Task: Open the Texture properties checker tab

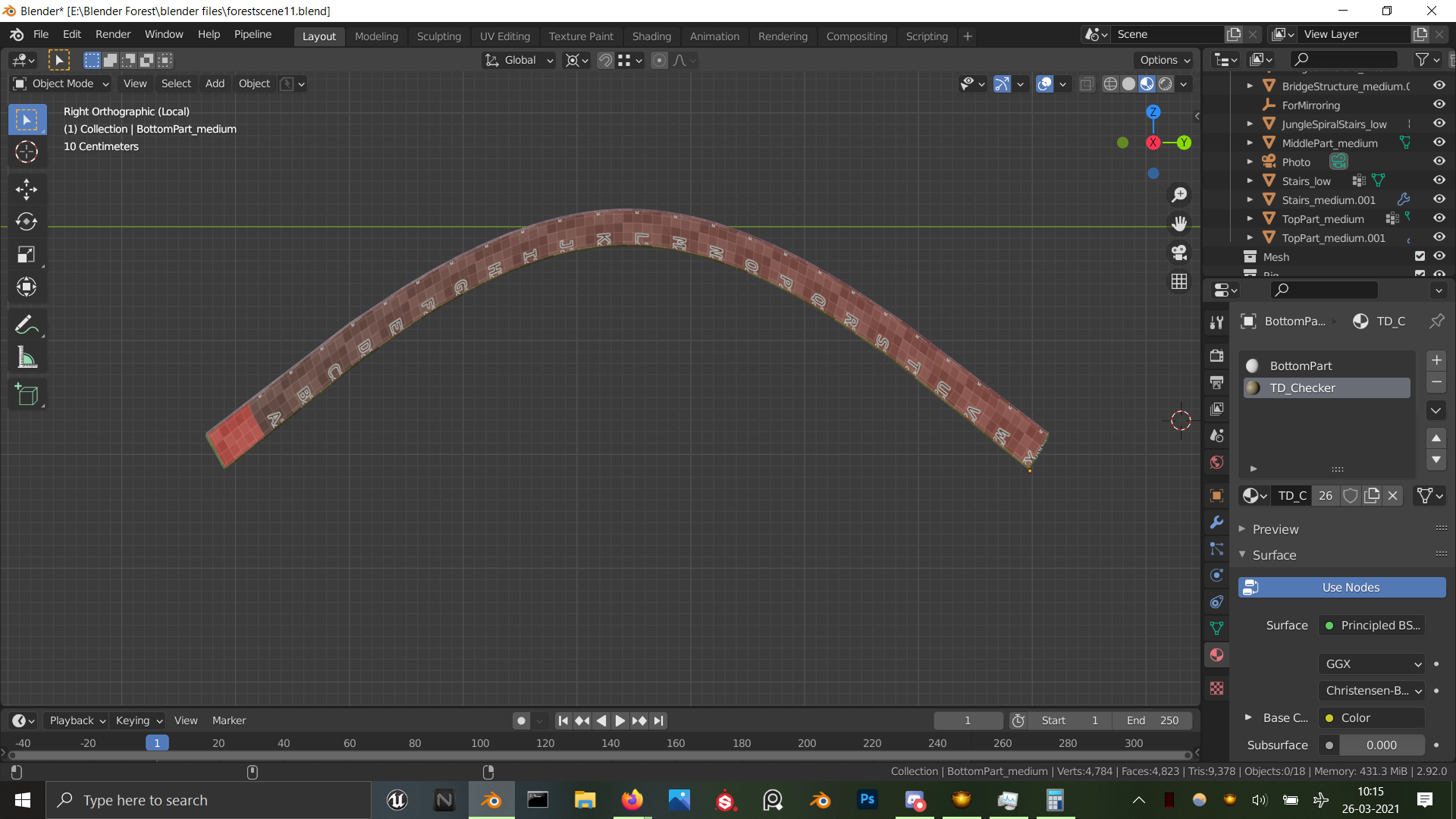Action: 1216,689
